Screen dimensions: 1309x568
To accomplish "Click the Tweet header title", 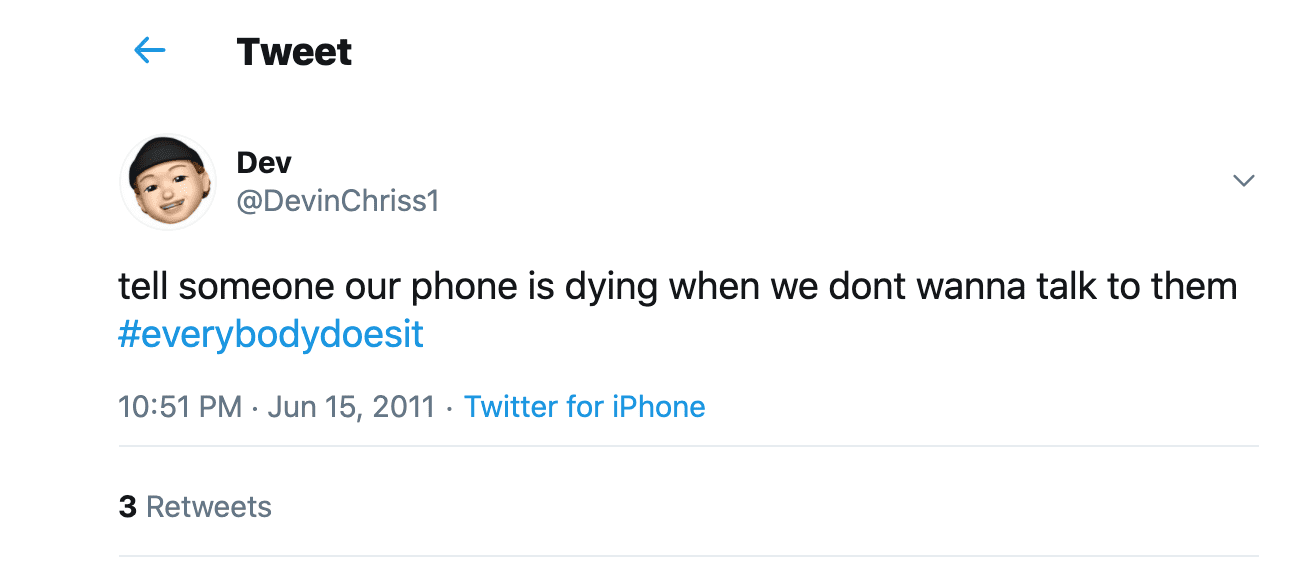I will 294,51.
